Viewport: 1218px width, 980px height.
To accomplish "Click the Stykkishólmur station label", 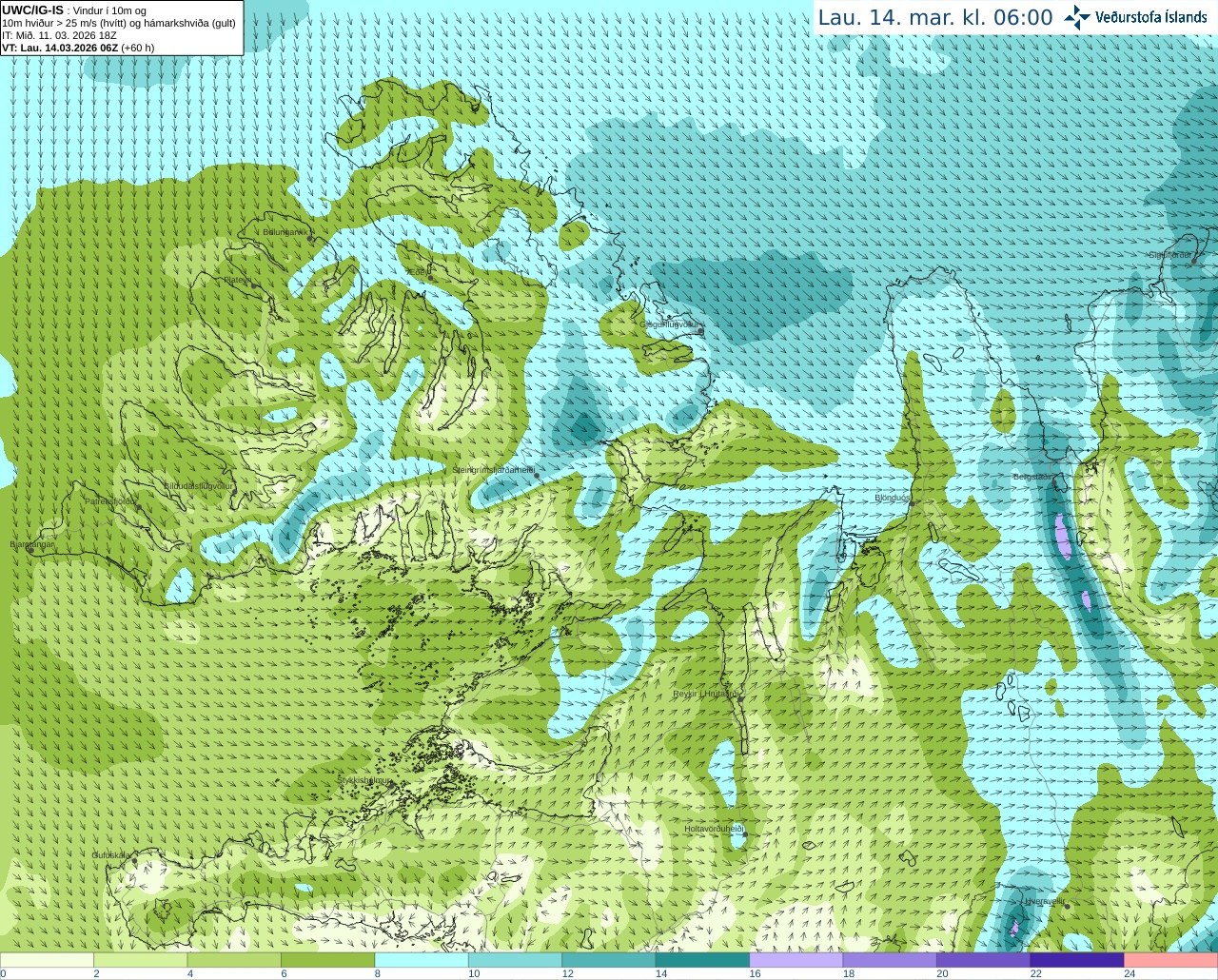I will tap(363, 780).
